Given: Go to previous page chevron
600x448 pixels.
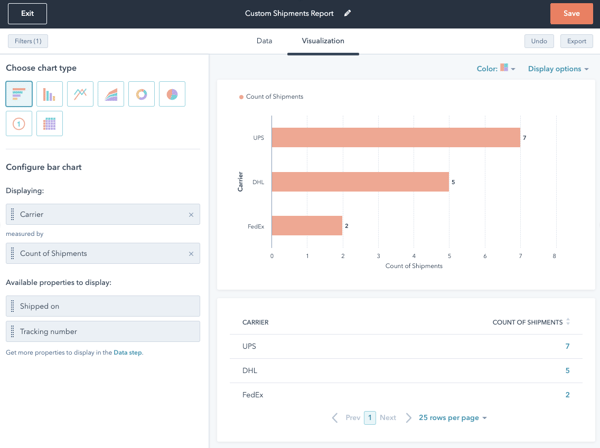Looking at the screenshot, I should coord(335,418).
